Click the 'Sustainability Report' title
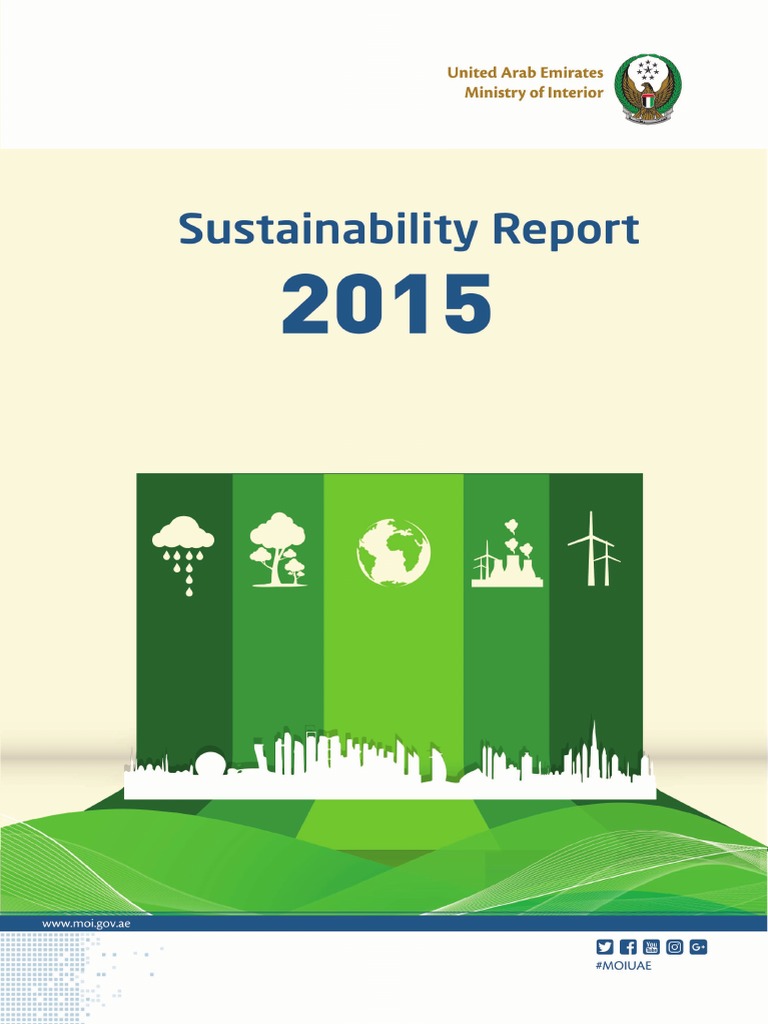Image resolution: width=768 pixels, height=1024 pixels. 409,230
